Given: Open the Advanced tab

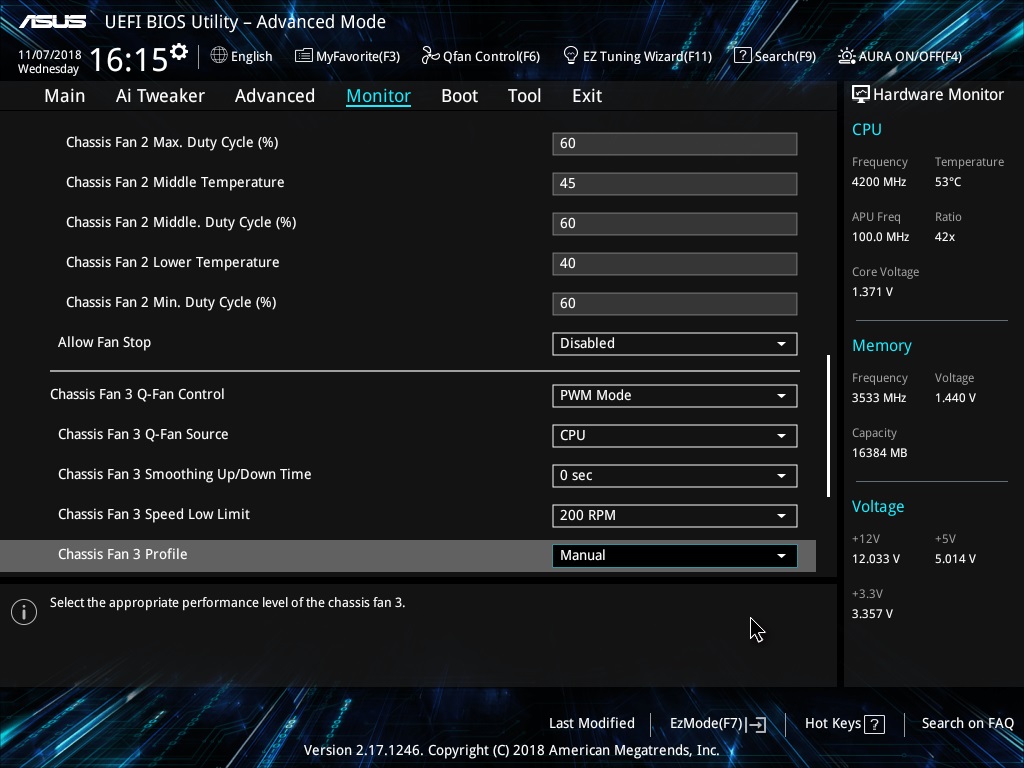Looking at the screenshot, I should click(x=275, y=96).
